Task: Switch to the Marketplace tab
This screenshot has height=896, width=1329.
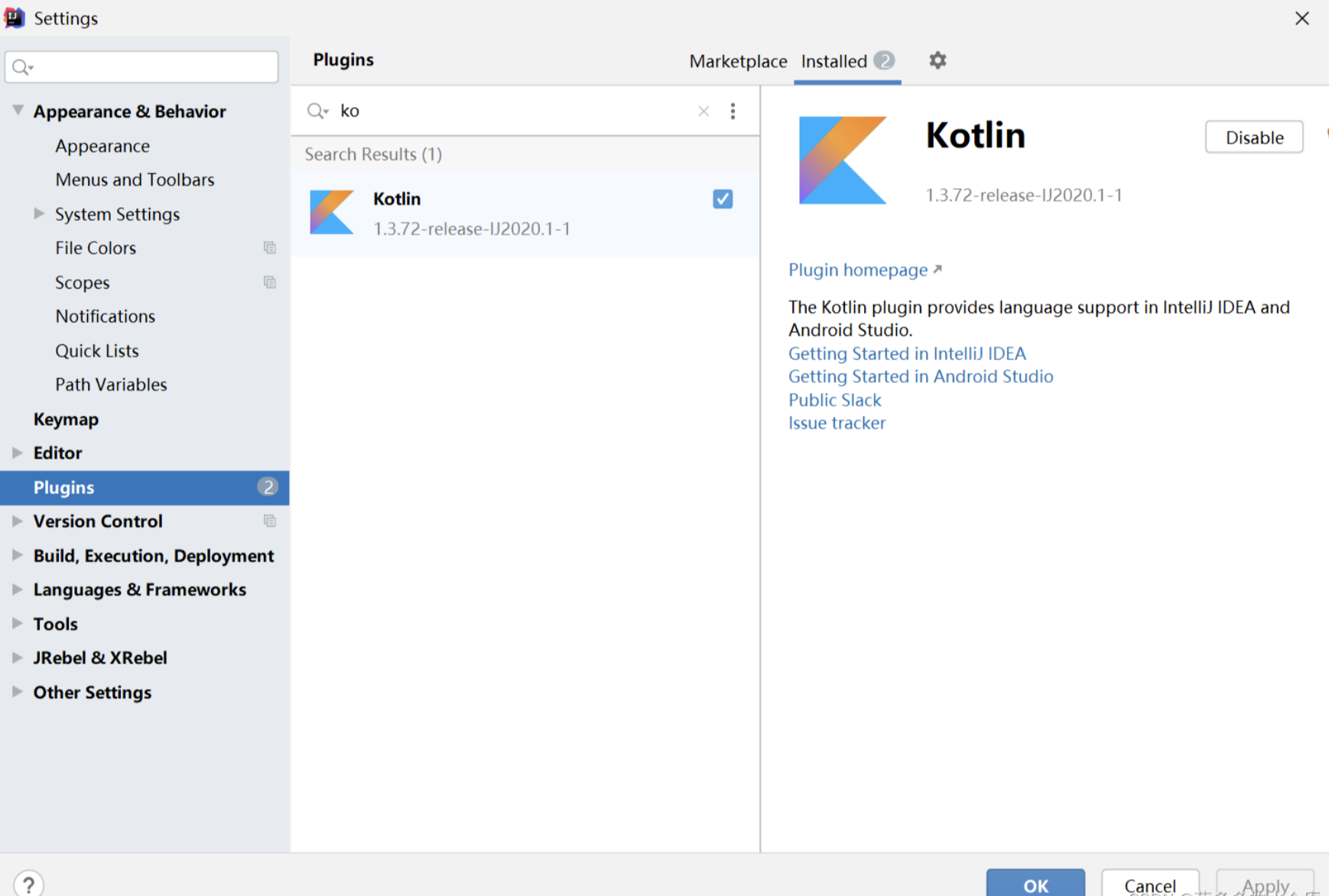Action: pyautogui.click(x=738, y=61)
